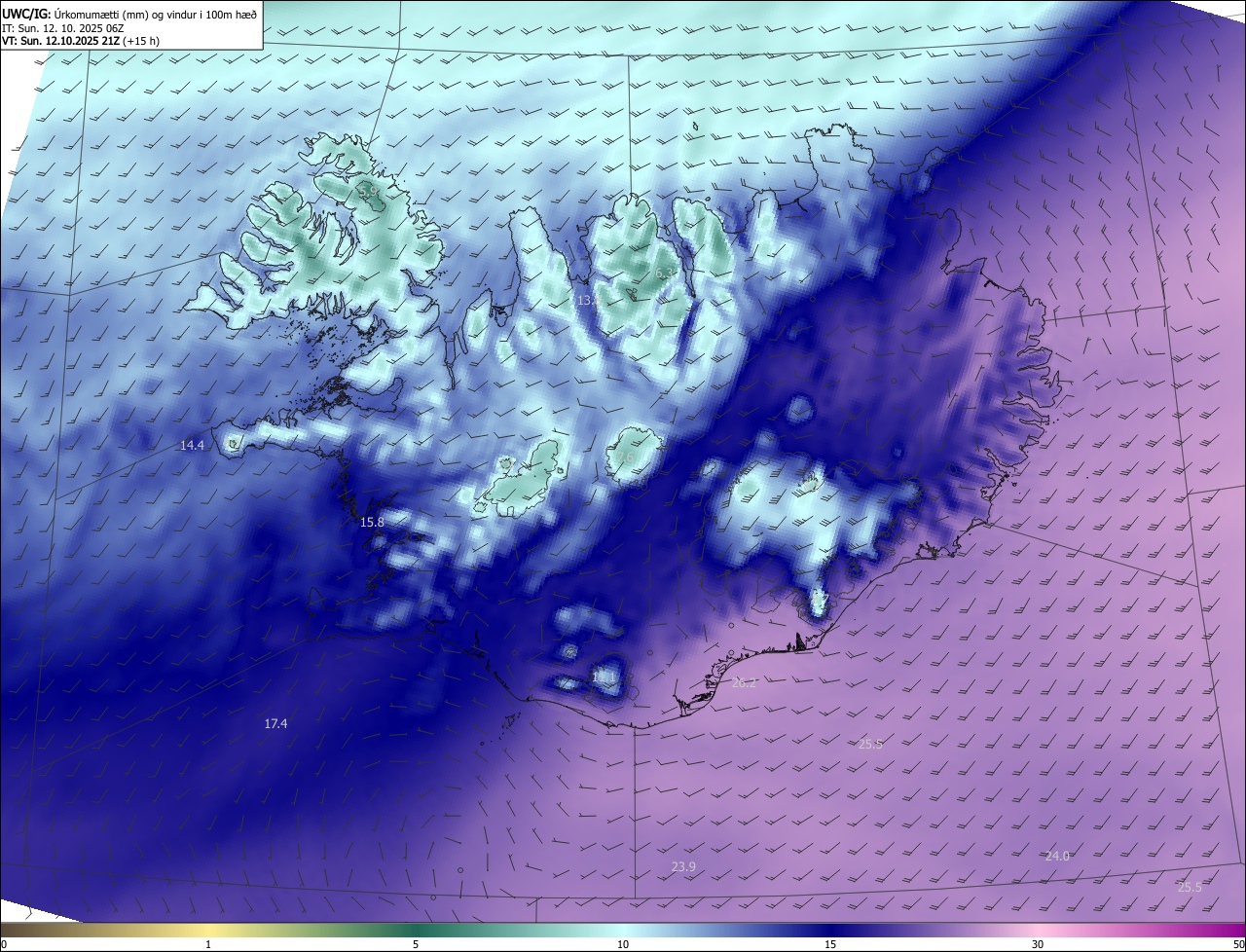The height and width of the screenshot is (952, 1246).
Task: Click the color scale tick label 50
Action: coord(1238,944)
